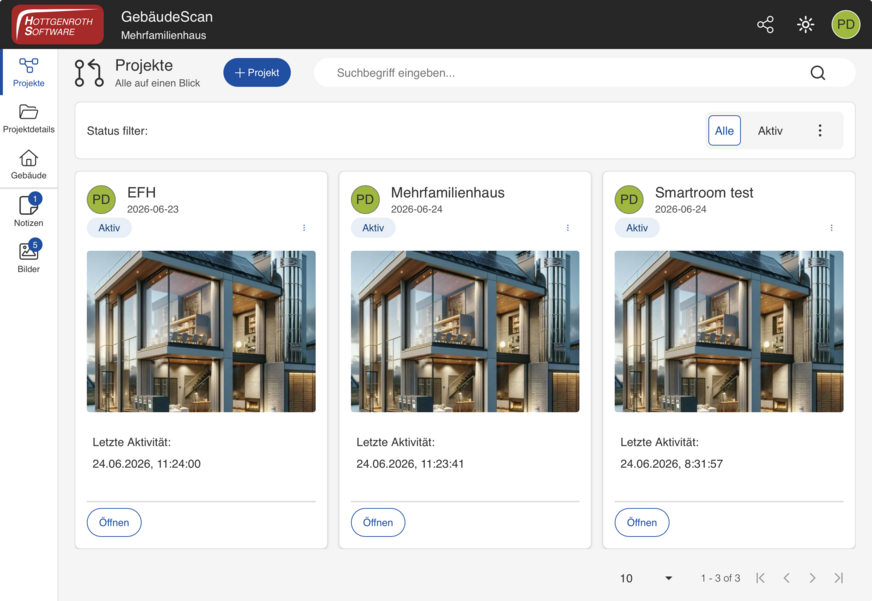Image resolution: width=872 pixels, height=601 pixels.
Task: Toggle light theme with sun icon
Action: (x=805, y=24)
